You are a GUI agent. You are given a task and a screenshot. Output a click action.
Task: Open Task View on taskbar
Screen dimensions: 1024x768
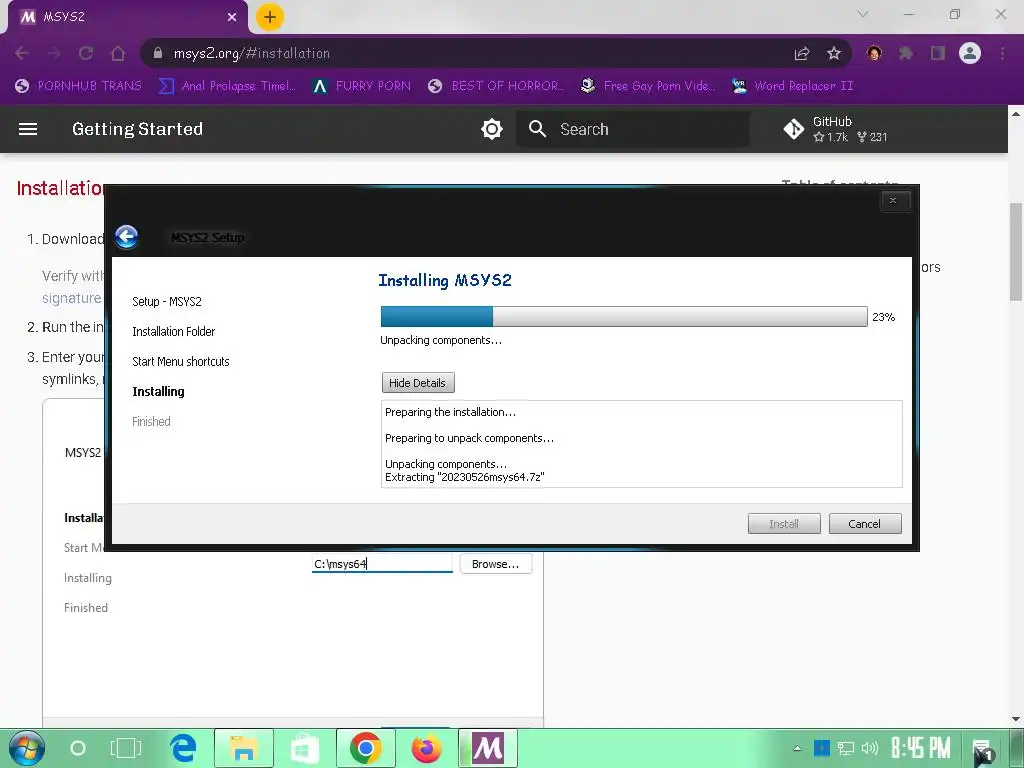(126, 748)
